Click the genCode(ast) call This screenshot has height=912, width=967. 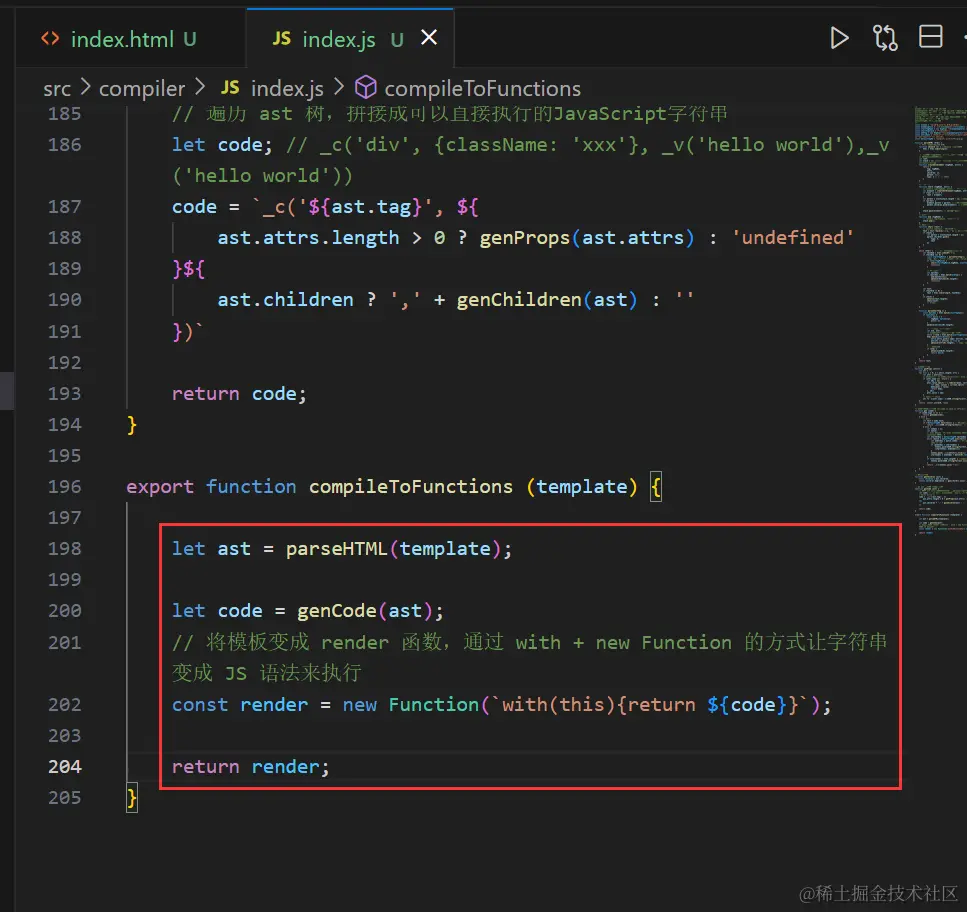coord(364,610)
